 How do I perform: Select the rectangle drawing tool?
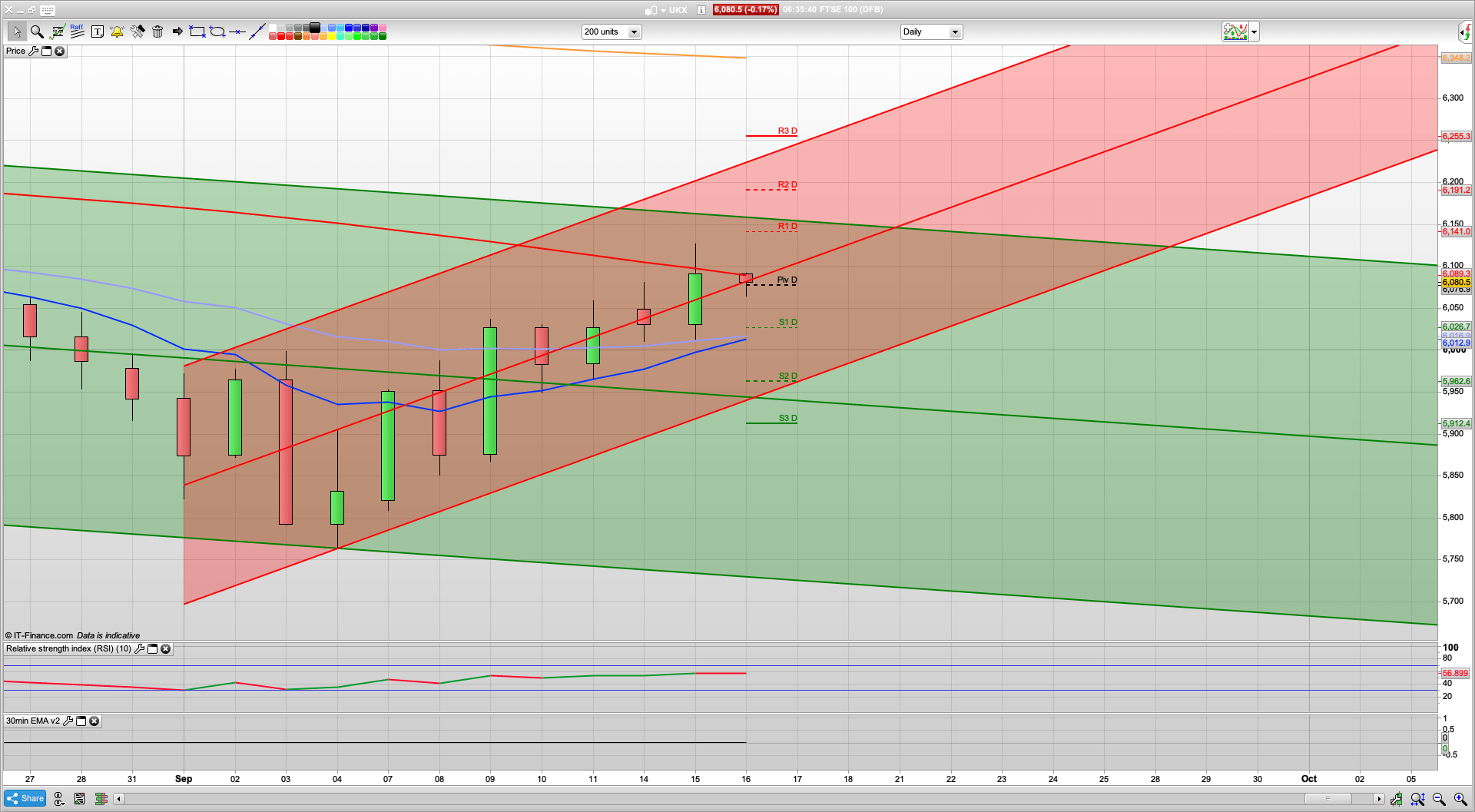(x=197, y=31)
